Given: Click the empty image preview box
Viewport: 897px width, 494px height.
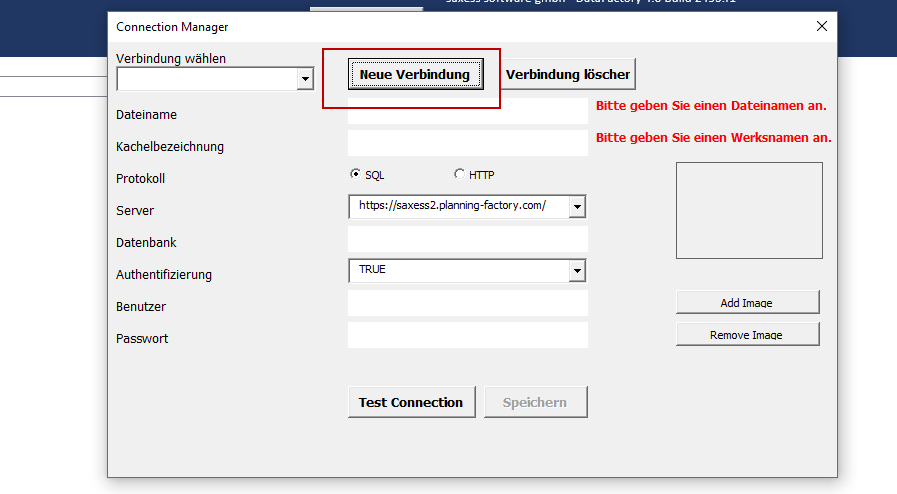Looking at the screenshot, I should click(749, 211).
